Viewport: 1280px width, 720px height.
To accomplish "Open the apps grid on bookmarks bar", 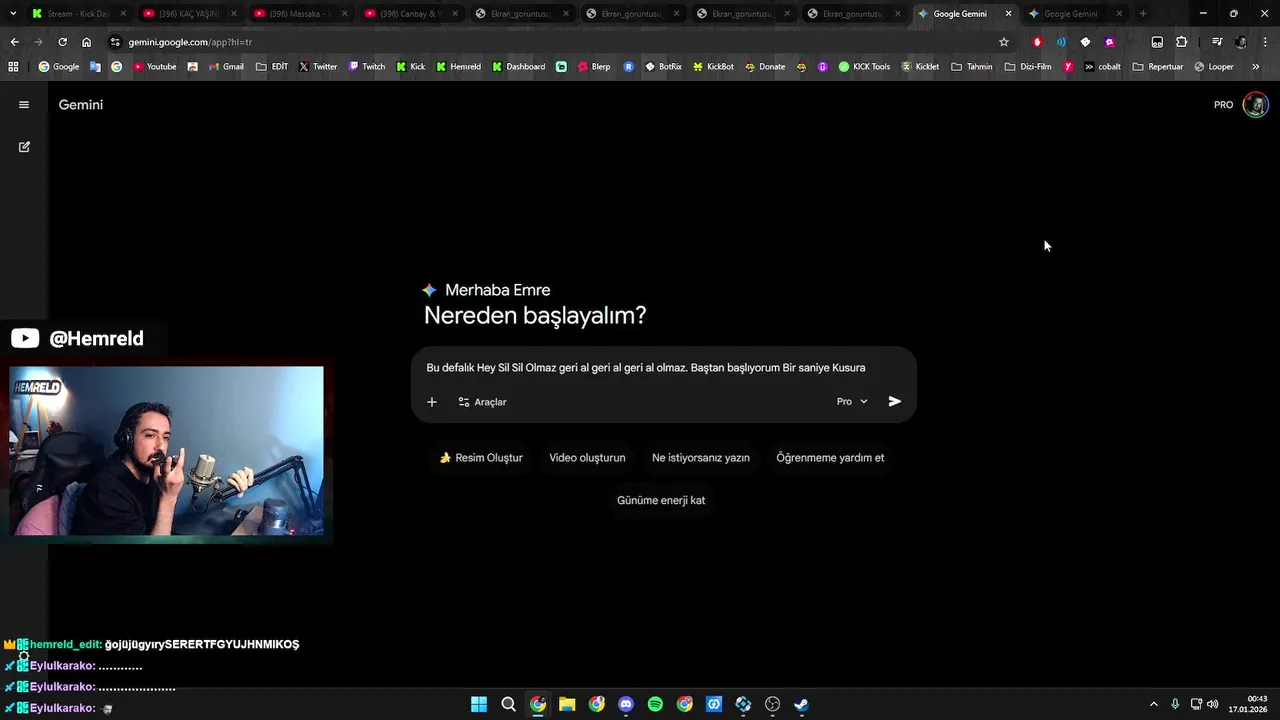I will [x=13, y=67].
